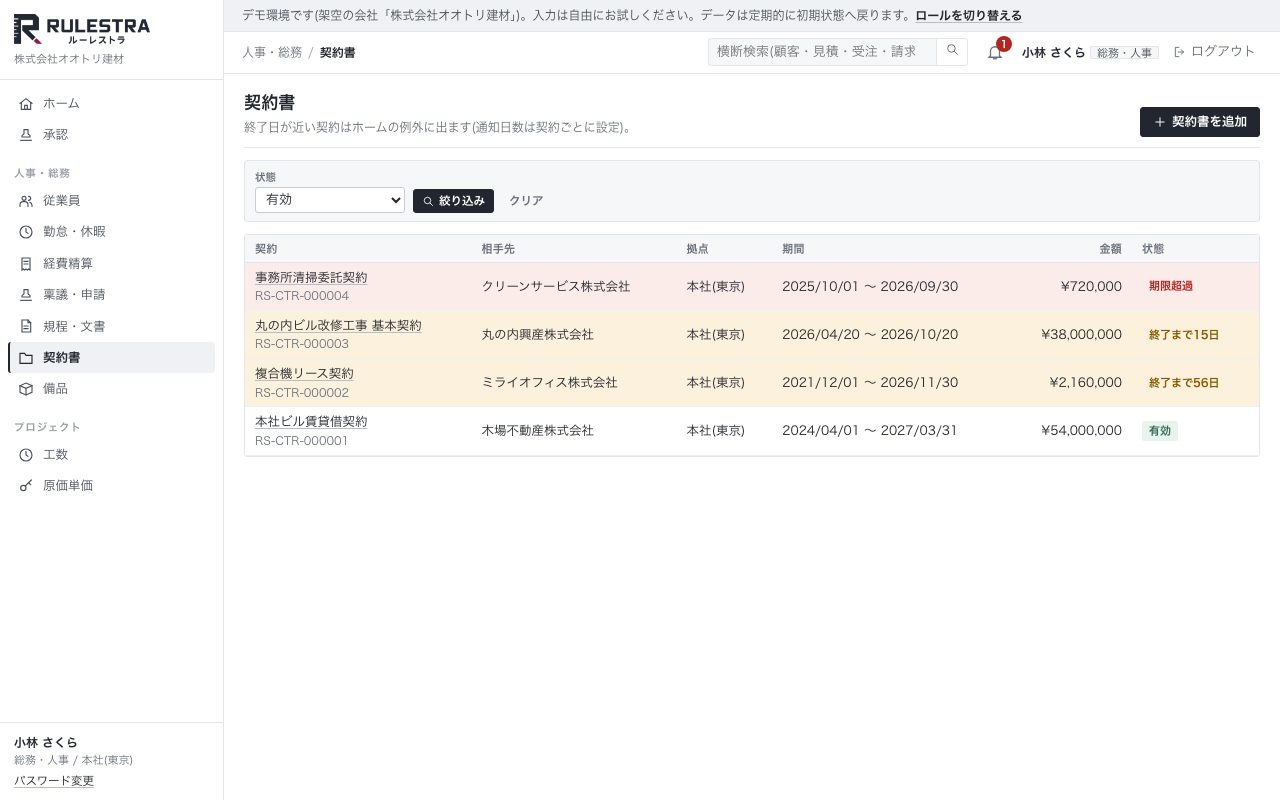Open 経費精算 menu item

(x=111, y=264)
